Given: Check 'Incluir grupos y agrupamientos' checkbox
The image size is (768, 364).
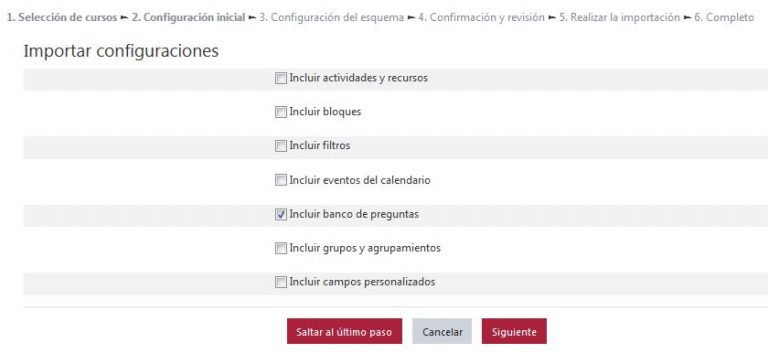Looking at the screenshot, I should (x=281, y=248).
